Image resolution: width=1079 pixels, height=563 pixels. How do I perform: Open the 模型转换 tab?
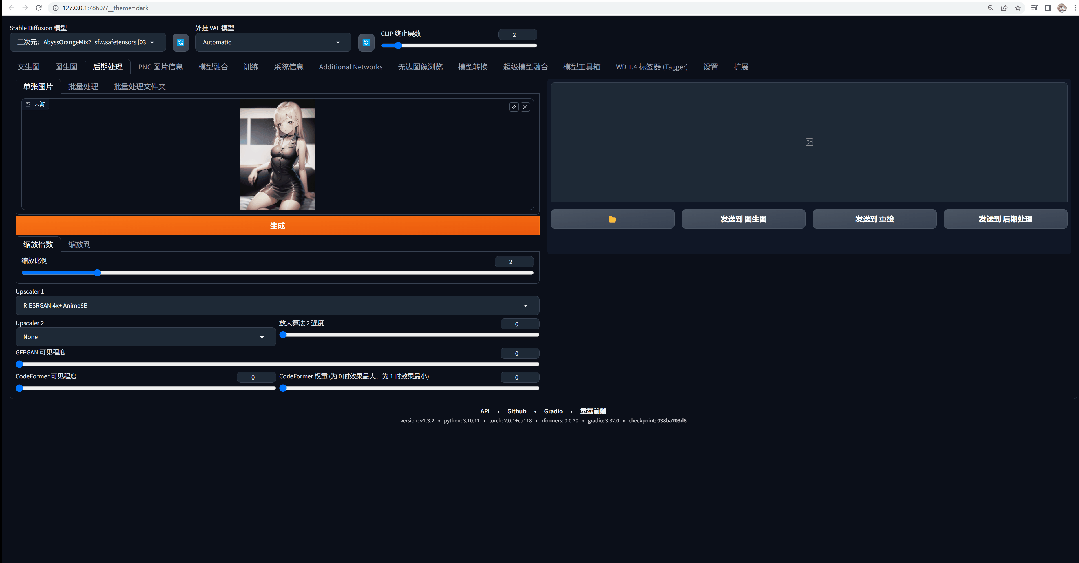click(473, 67)
